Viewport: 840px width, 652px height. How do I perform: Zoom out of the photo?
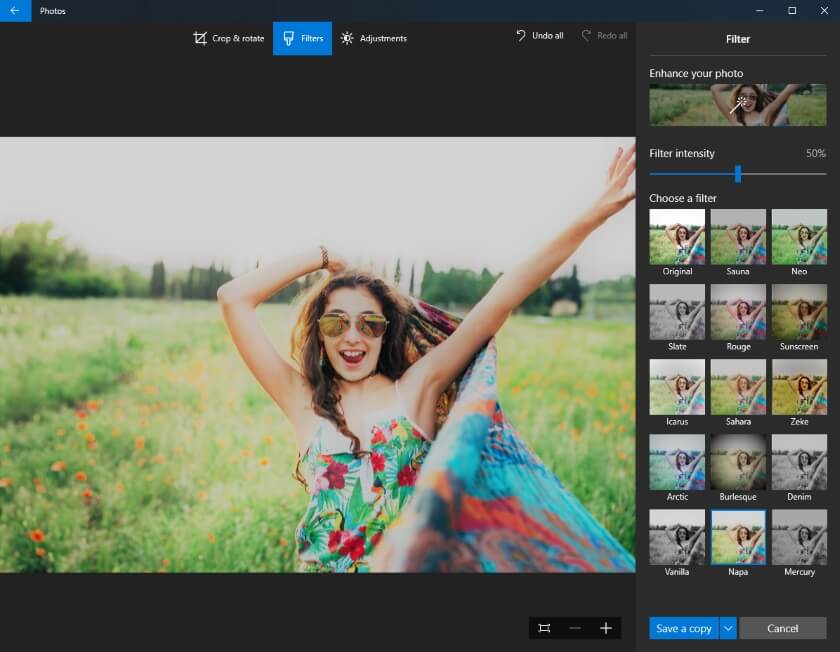pos(575,628)
